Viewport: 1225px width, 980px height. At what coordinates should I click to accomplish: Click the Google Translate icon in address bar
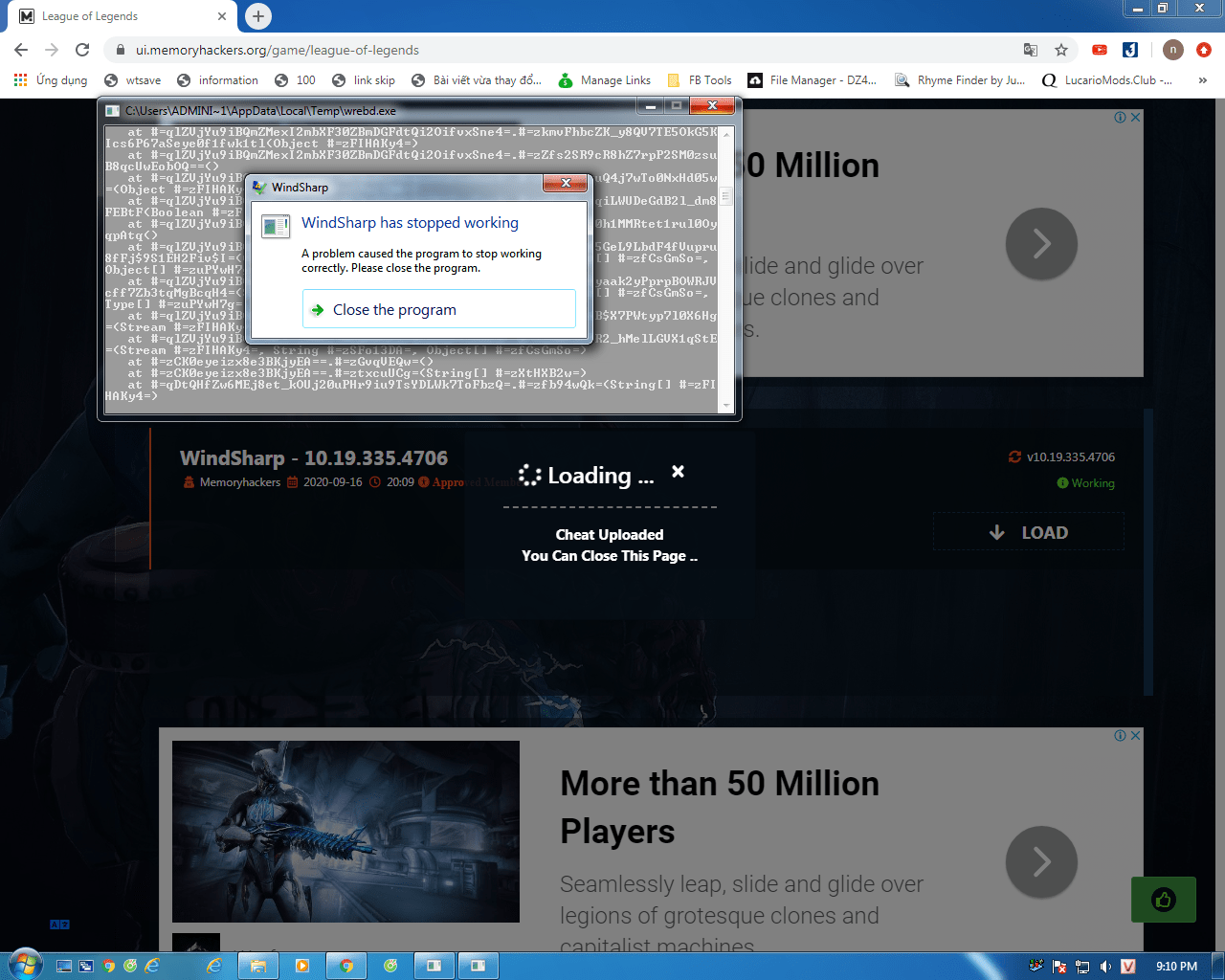pyautogui.click(x=1031, y=50)
